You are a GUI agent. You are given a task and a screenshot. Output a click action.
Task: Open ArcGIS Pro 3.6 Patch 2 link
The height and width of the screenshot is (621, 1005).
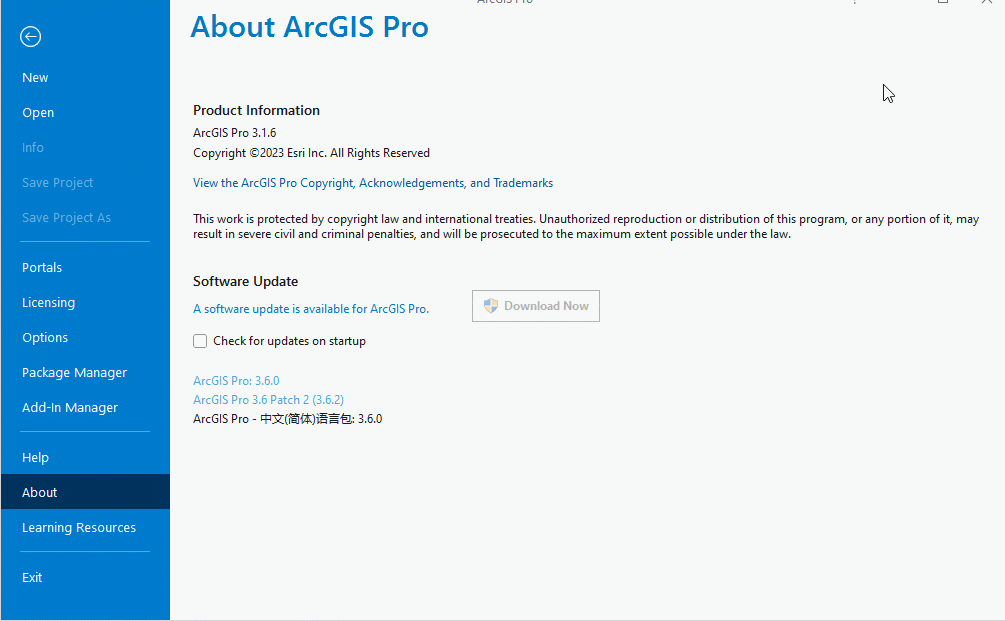tap(268, 400)
